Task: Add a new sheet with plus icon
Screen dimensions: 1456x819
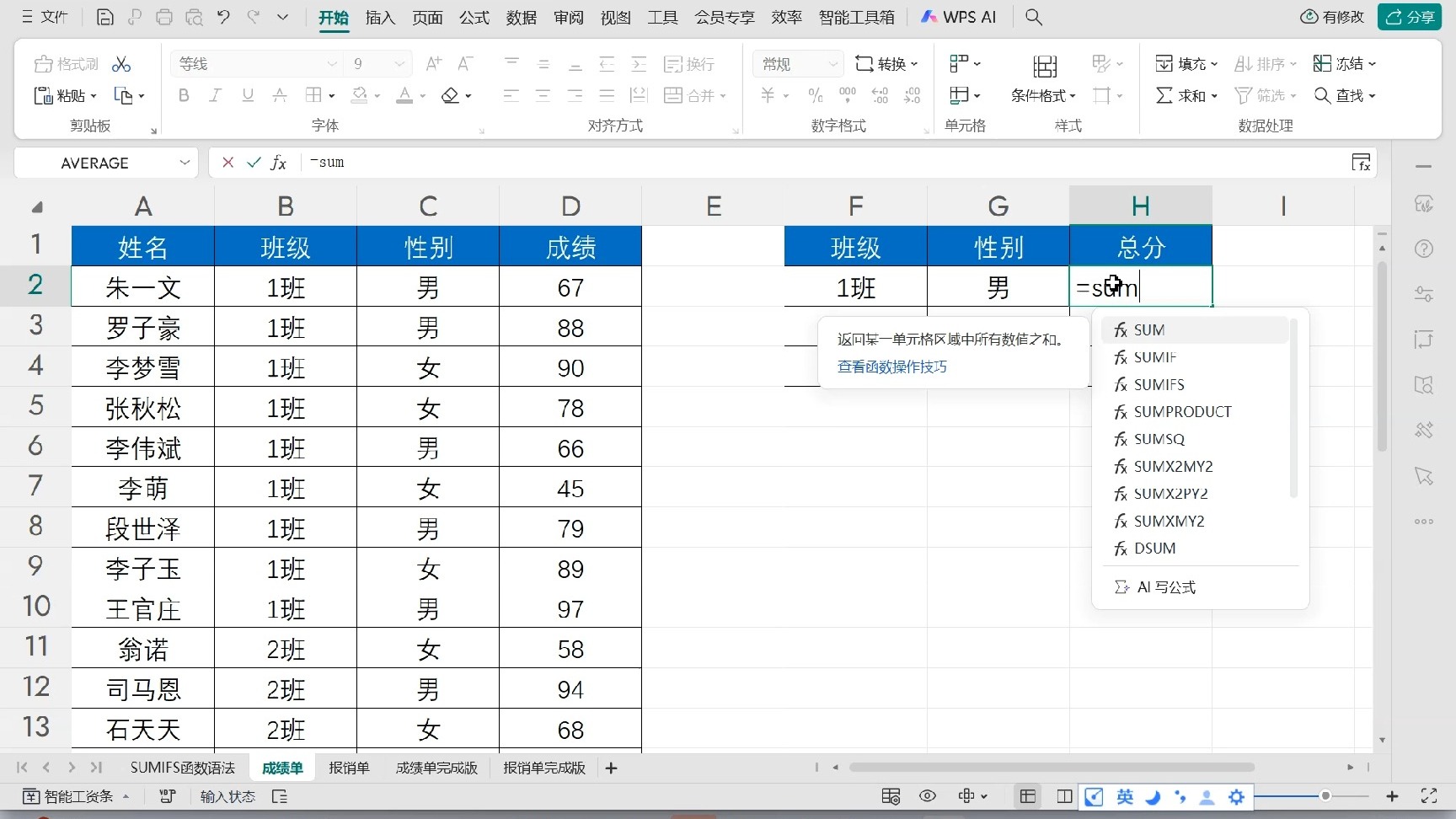Action: tap(612, 768)
